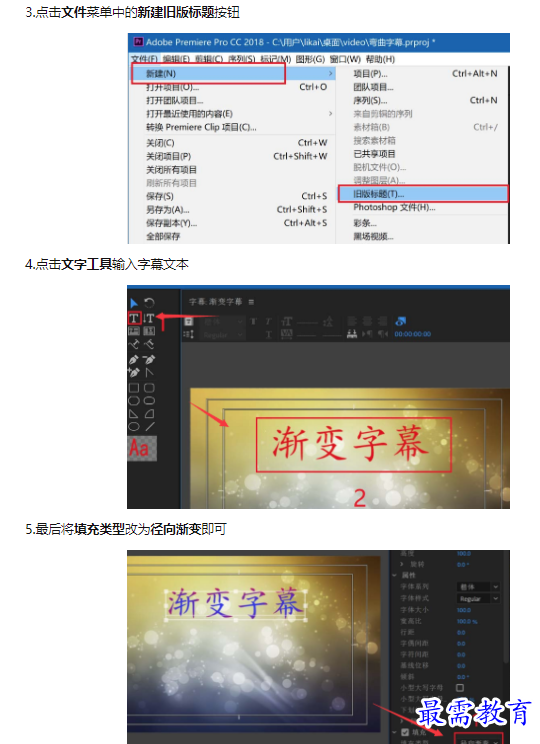Viewport: 540px width, 744px height.
Task: Open the 剪辑(C) menu
Action: [209, 59]
